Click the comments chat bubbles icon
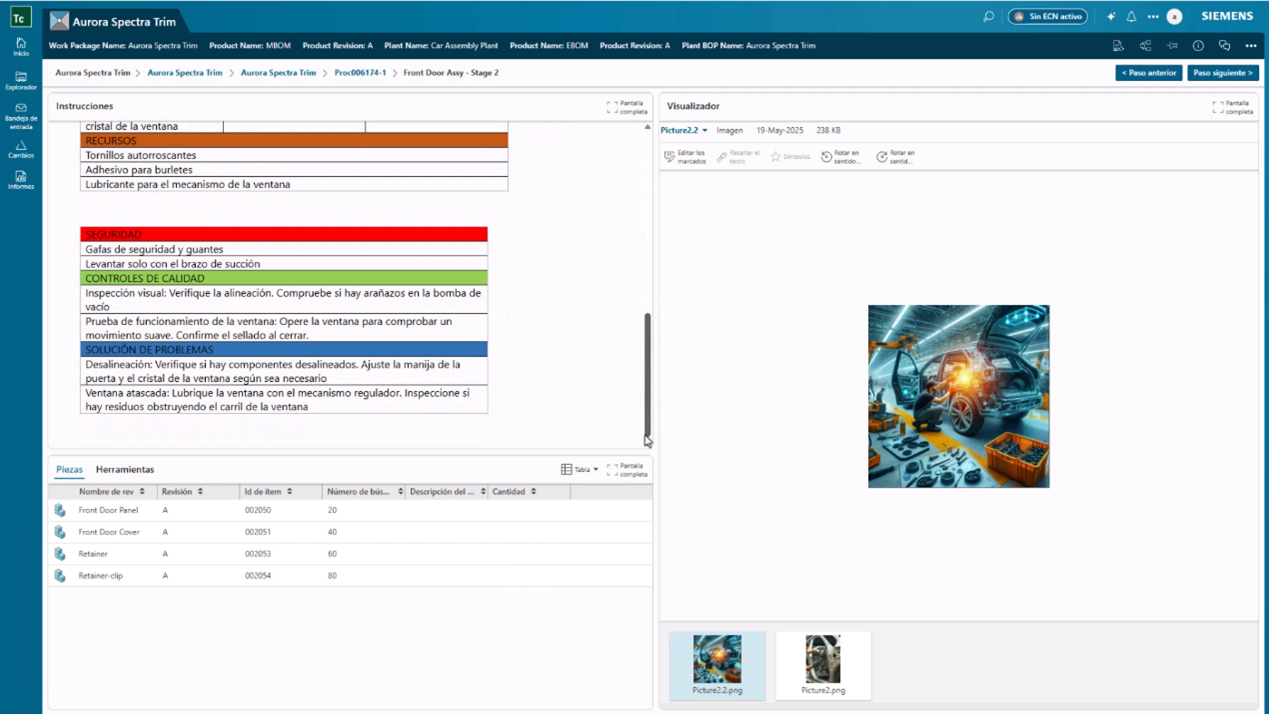Image resolution: width=1269 pixels, height=714 pixels. tap(1224, 45)
